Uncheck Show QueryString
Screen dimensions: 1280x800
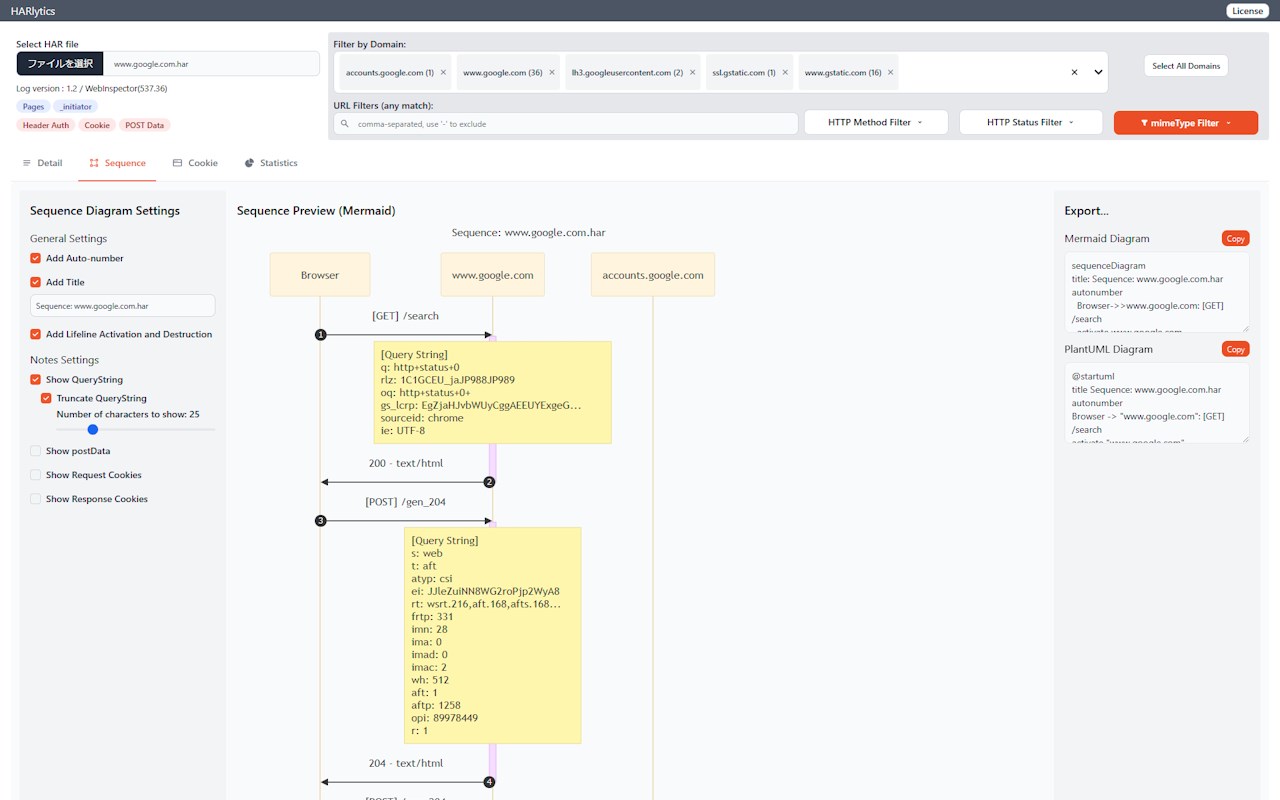tap(36, 380)
